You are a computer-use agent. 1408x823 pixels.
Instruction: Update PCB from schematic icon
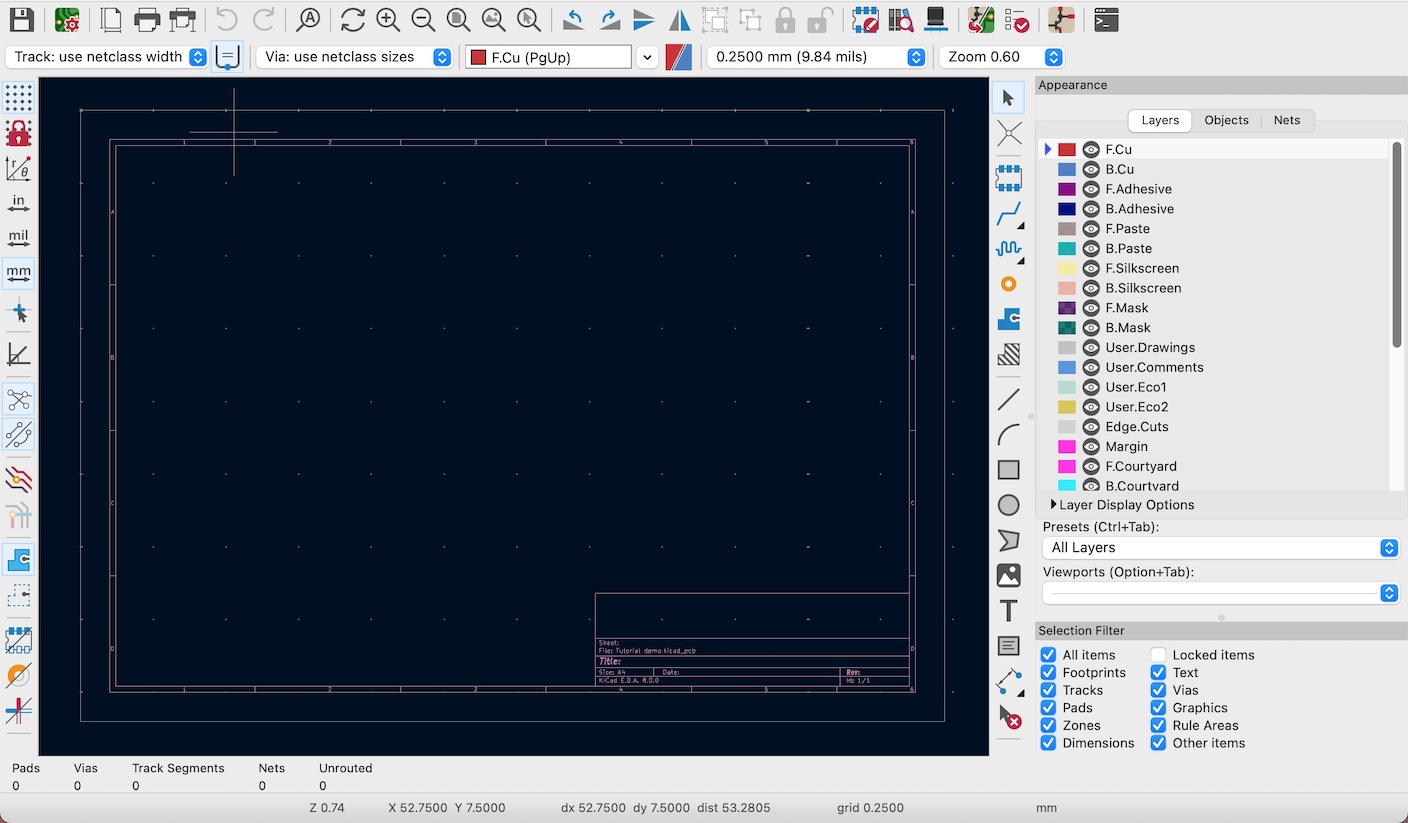coord(981,19)
